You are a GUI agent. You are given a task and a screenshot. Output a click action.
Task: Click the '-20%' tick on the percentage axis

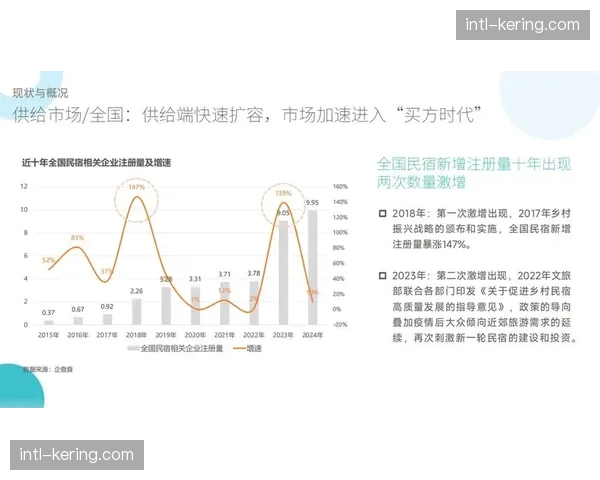[340, 325]
